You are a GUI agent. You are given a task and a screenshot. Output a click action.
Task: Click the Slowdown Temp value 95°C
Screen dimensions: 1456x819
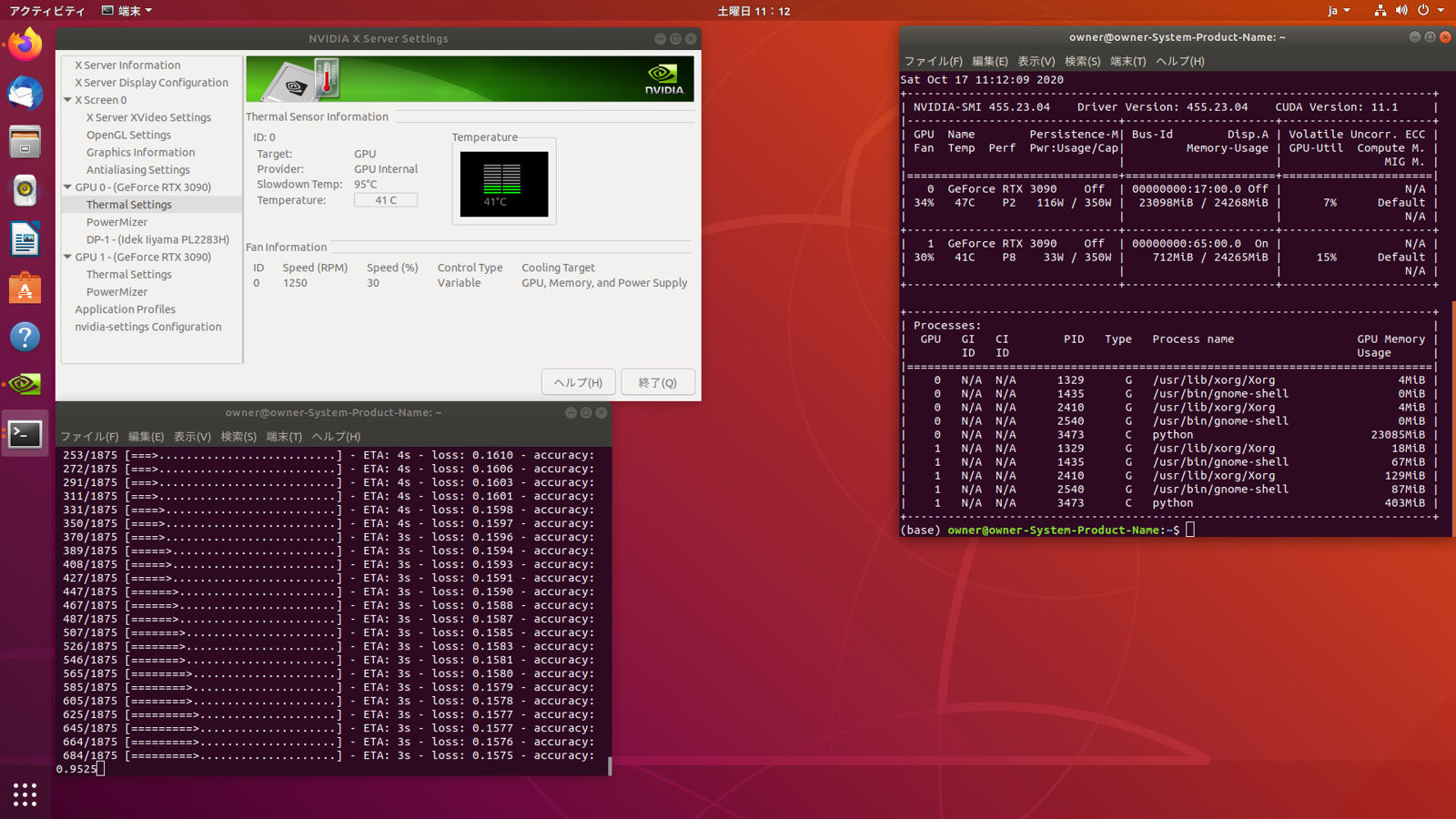click(366, 185)
